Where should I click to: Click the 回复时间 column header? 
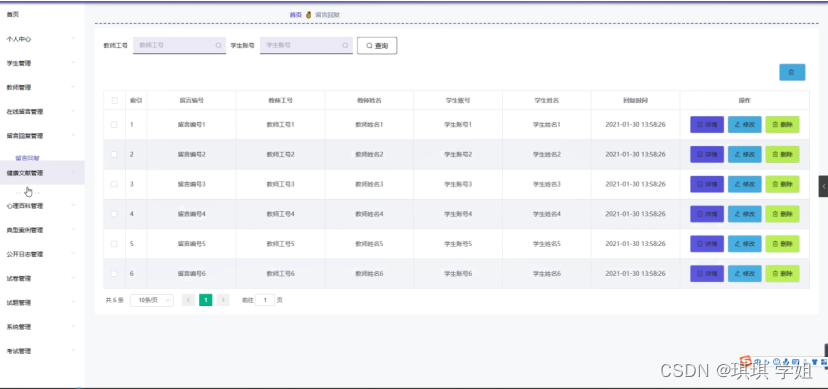pyautogui.click(x=635, y=100)
